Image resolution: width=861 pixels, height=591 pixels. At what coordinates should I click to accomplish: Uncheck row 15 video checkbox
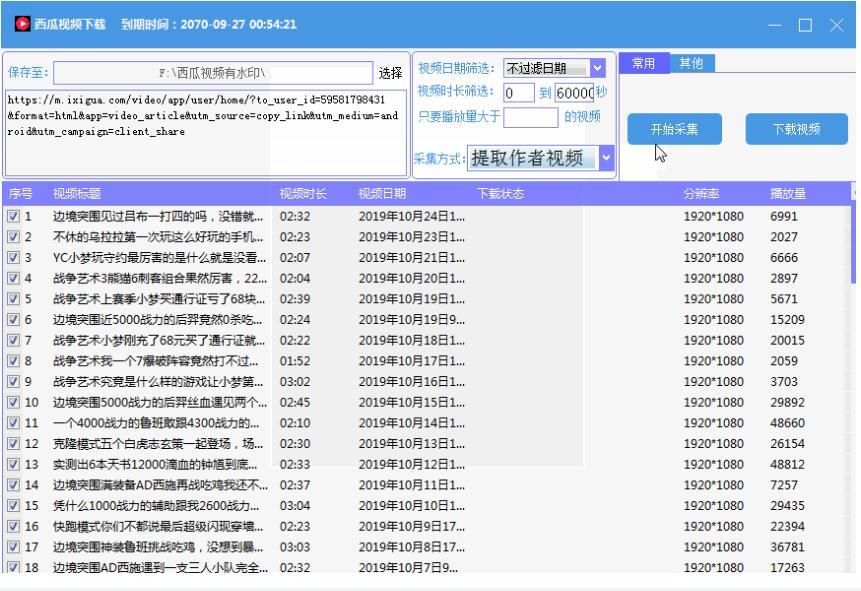coord(13,506)
